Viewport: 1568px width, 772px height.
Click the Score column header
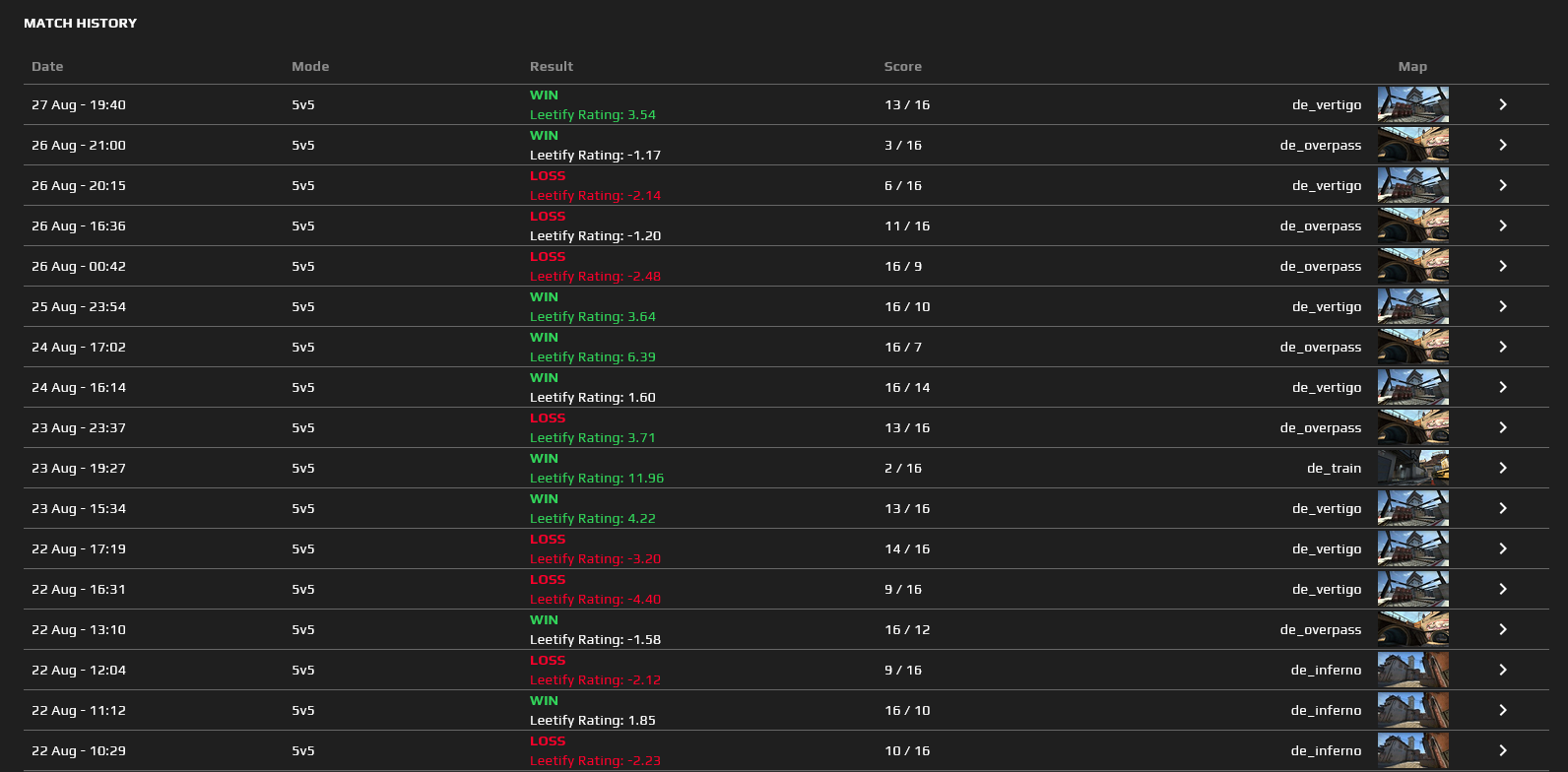[903, 66]
